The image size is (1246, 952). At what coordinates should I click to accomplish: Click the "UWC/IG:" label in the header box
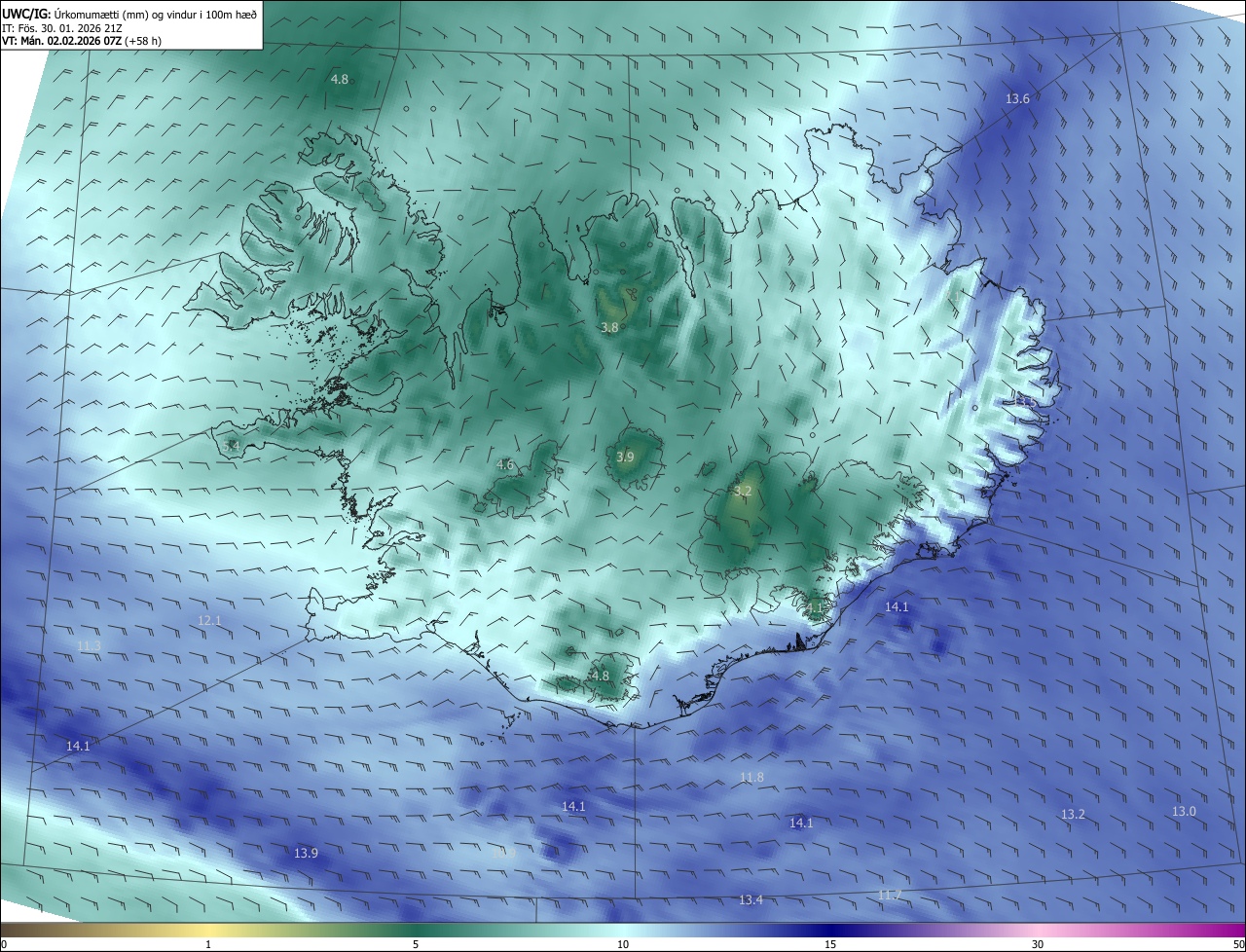27,14
